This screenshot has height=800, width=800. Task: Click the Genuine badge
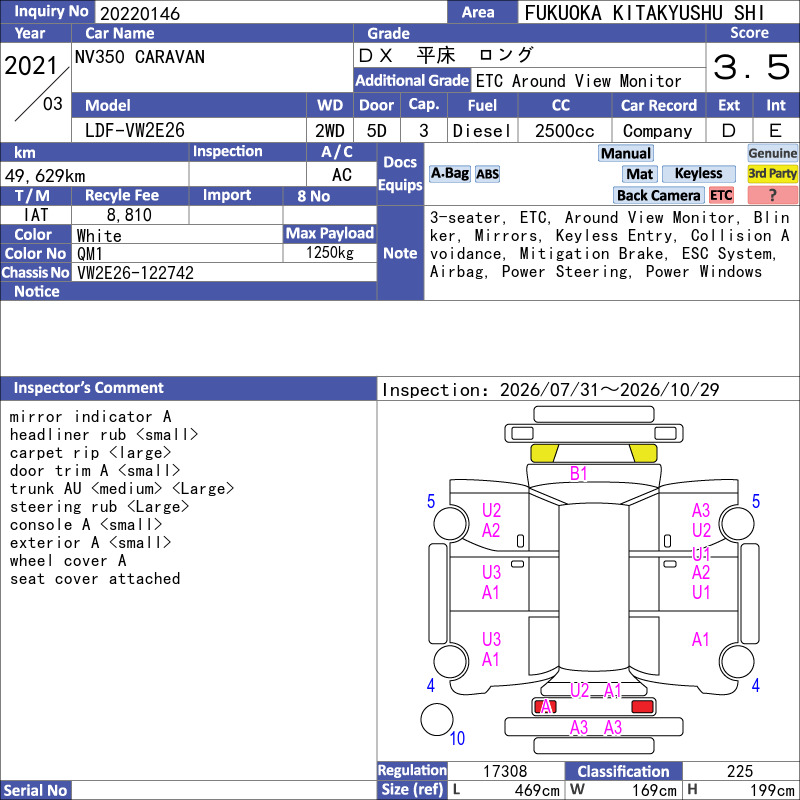(x=772, y=154)
